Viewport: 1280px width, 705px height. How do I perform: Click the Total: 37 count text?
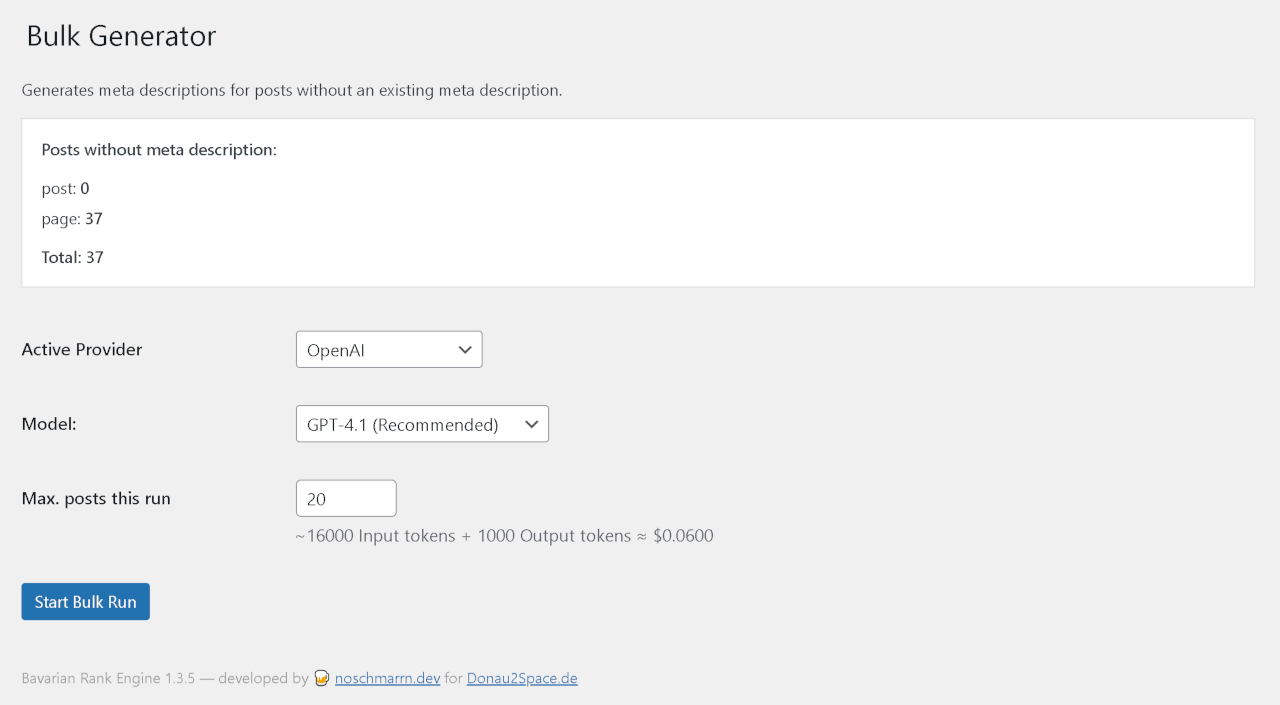pos(72,257)
